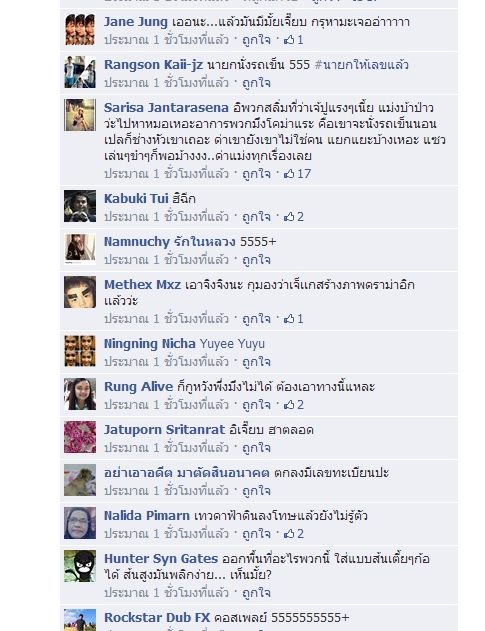
Task: Open Rockstar Dub FX's profile name
Action: [x=157, y=618]
